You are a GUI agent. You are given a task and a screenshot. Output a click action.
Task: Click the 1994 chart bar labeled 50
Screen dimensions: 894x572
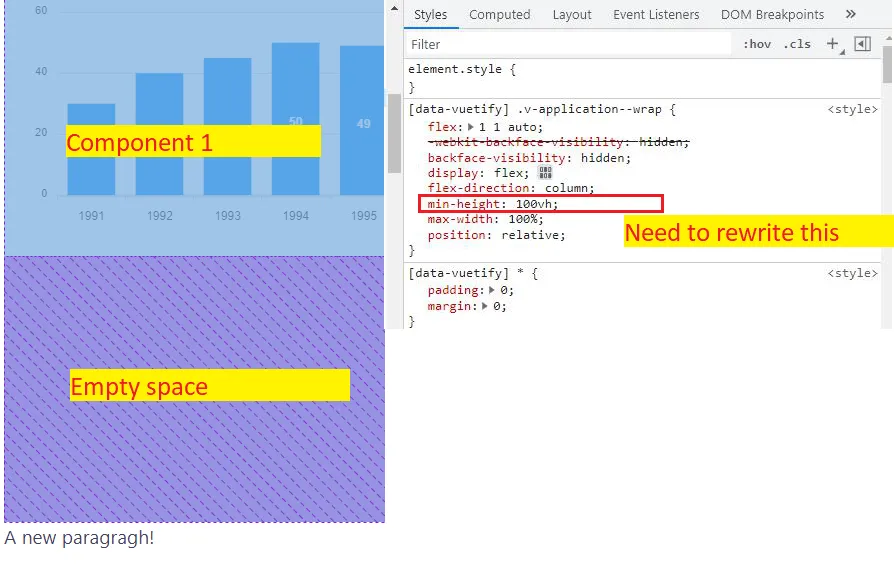295,119
